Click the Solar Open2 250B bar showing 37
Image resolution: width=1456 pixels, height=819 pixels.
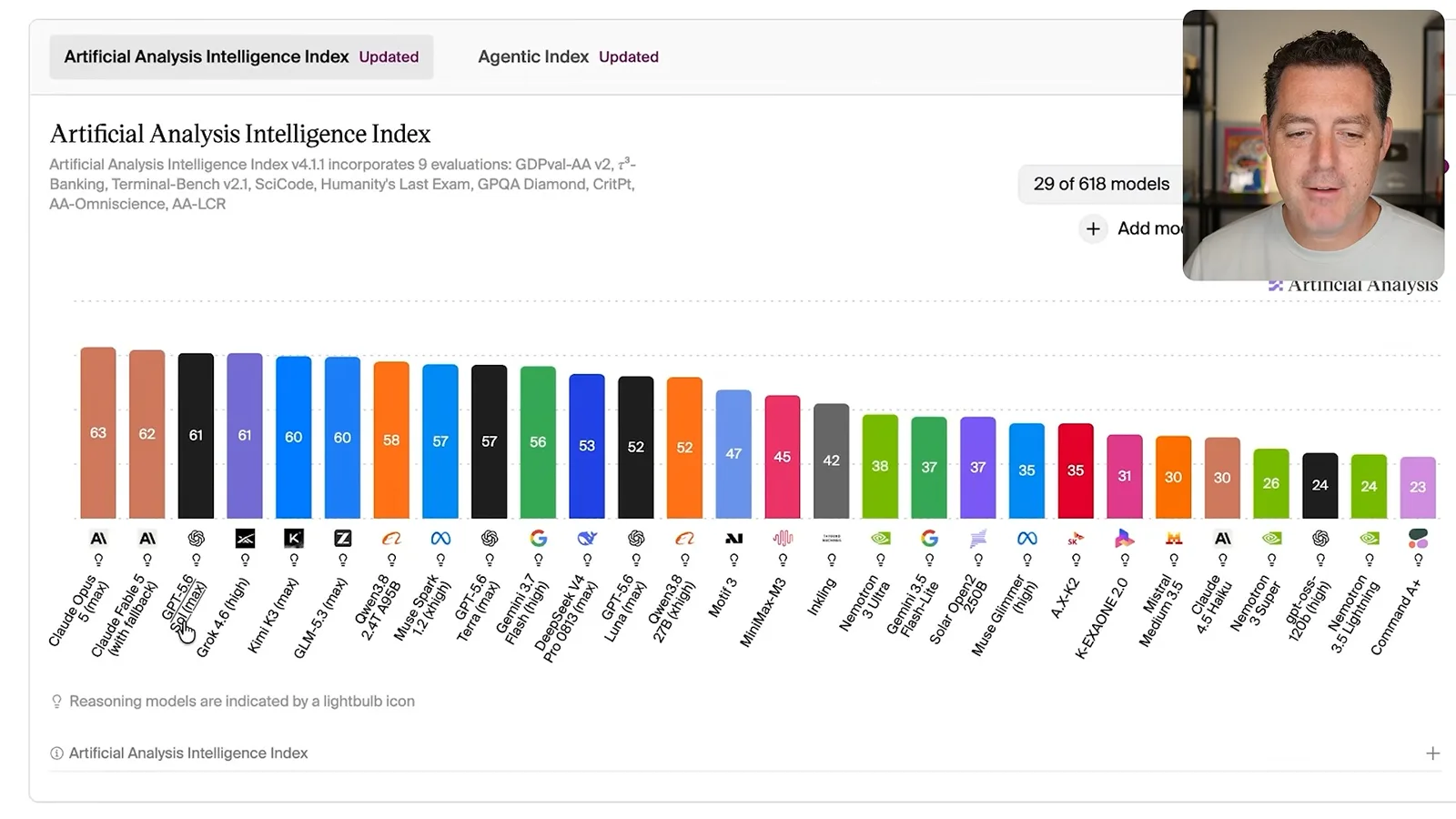coord(978,468)
